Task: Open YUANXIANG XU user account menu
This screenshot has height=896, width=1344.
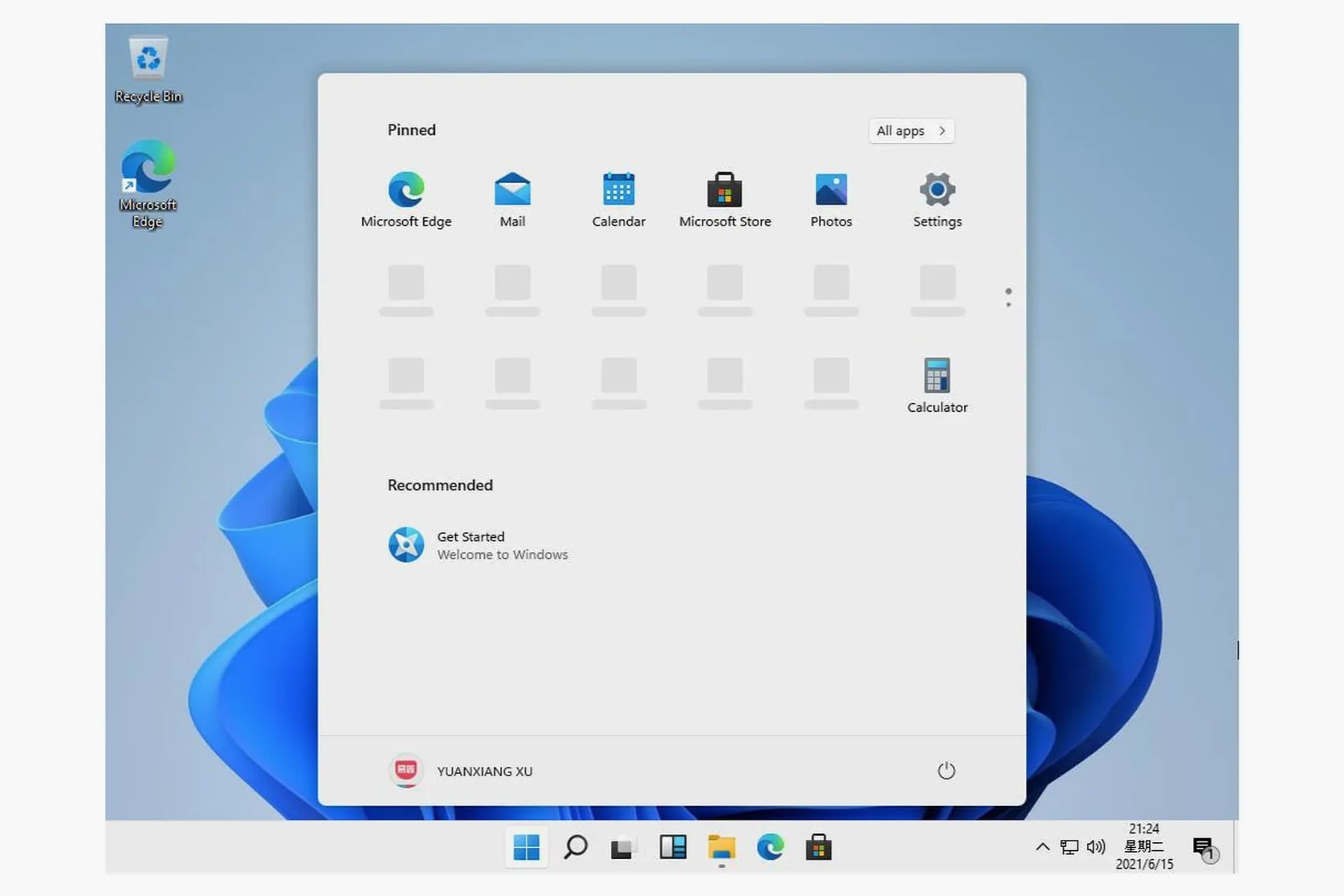Action: 462,771
